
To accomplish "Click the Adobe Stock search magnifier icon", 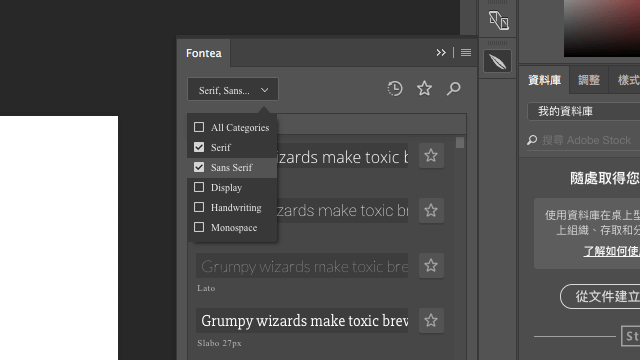I will tap(532, 140).
